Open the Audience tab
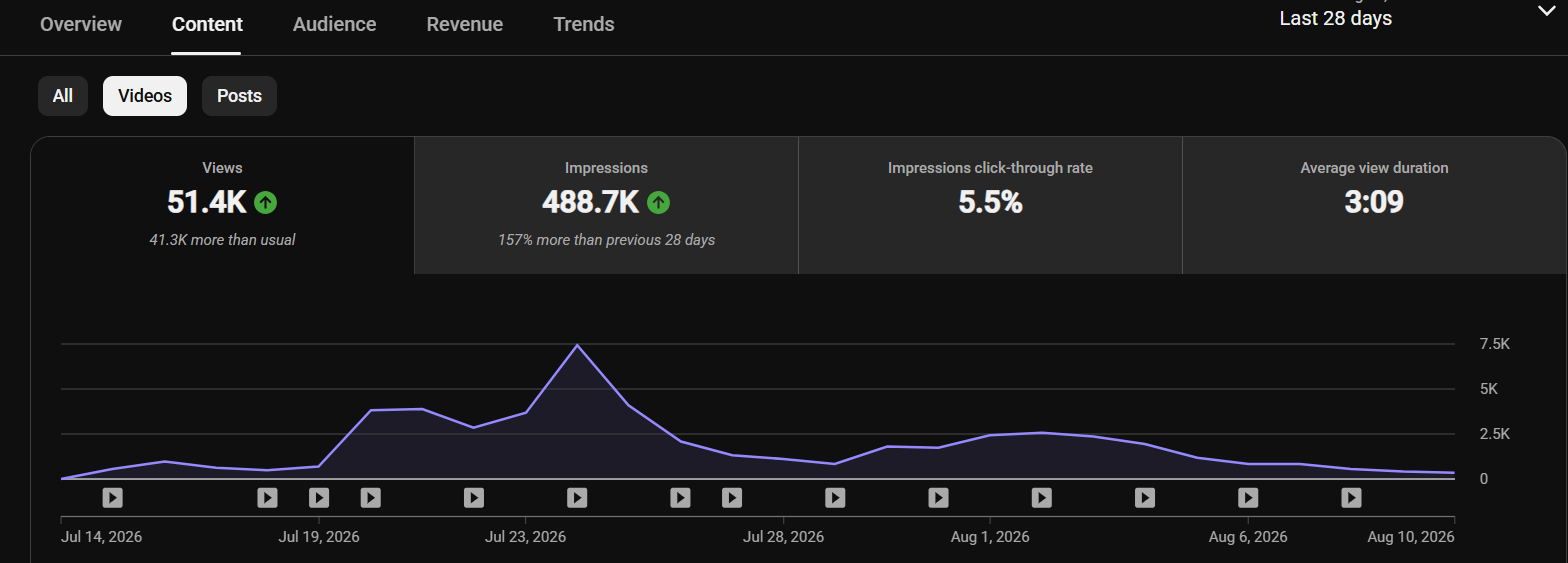The image size is (1568, 563). point(335,24)
